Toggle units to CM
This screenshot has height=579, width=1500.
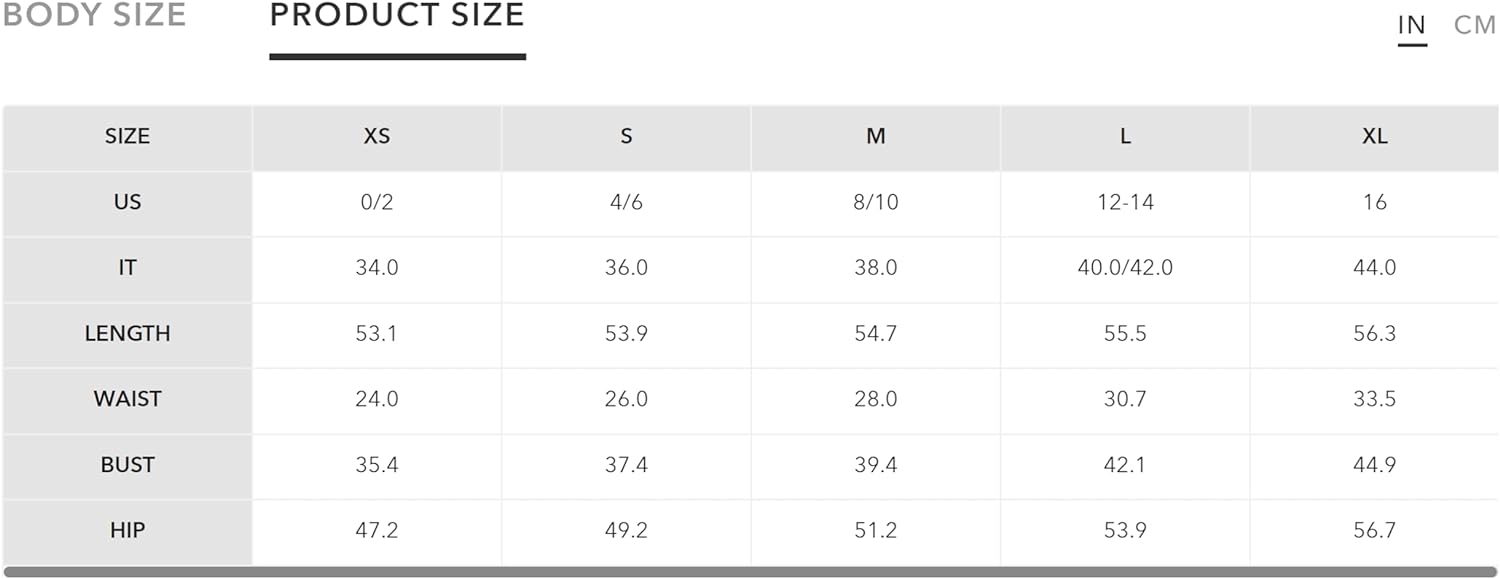click(x=1475, y=25)
